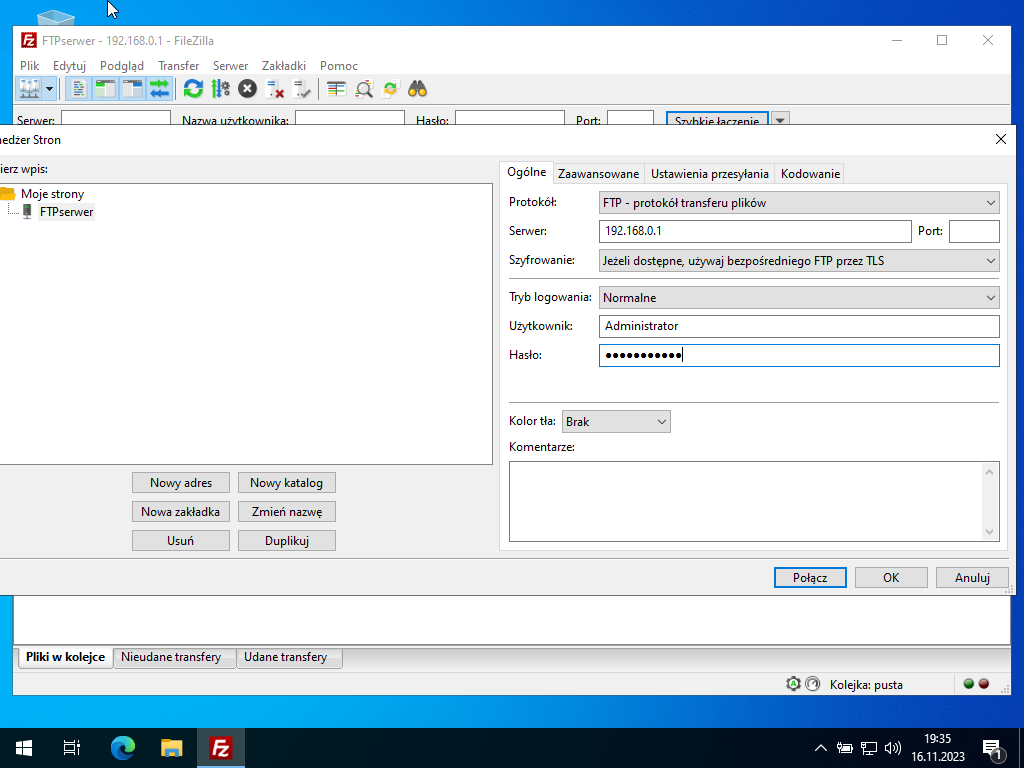Open the Kolor tła dropdown
1024x768 pixels.
tap(616, 421)
